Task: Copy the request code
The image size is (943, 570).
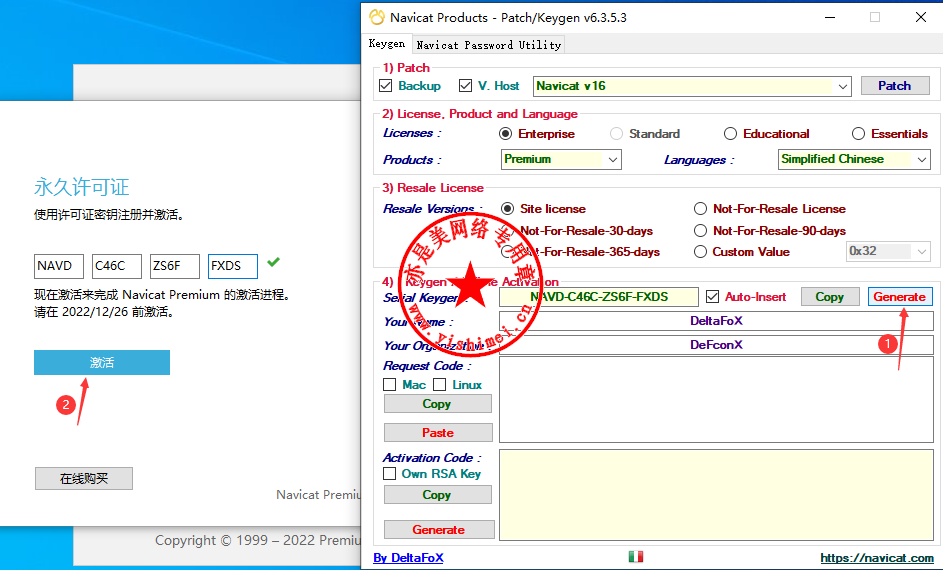Action: click(x=437, y=403)
